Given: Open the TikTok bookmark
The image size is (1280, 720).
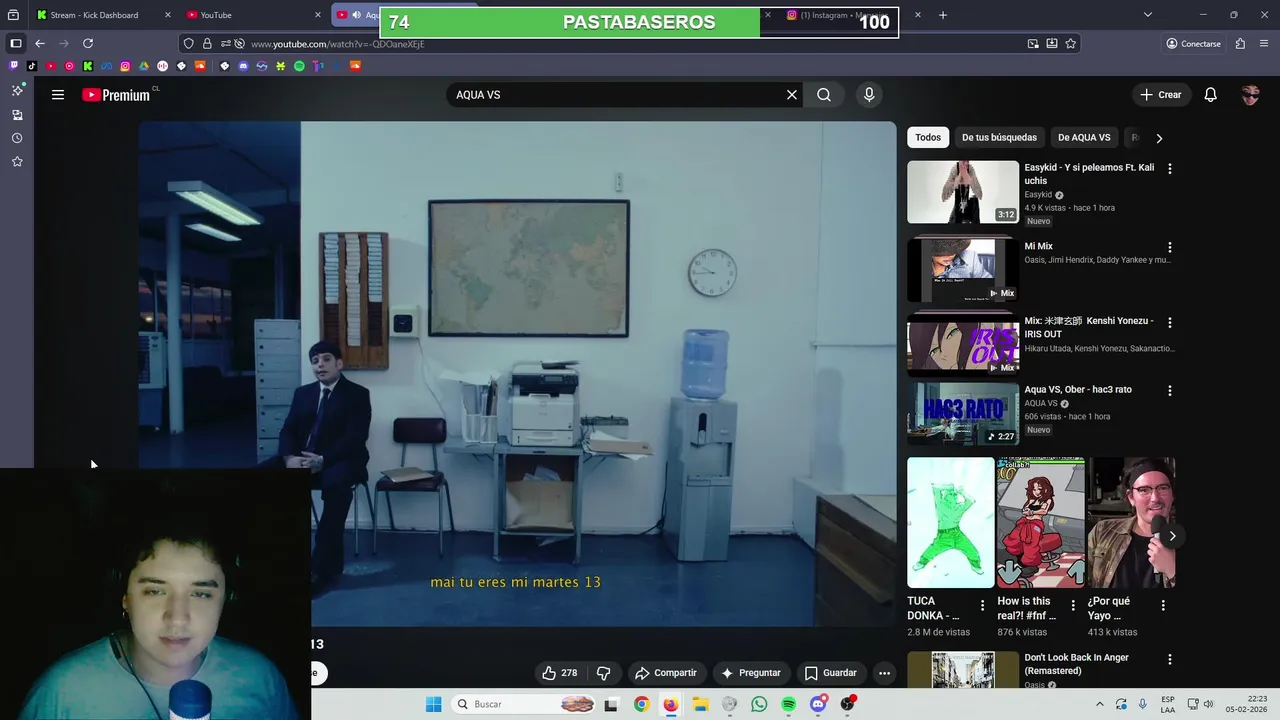Looking at the screenshot, I should (32, 66).
